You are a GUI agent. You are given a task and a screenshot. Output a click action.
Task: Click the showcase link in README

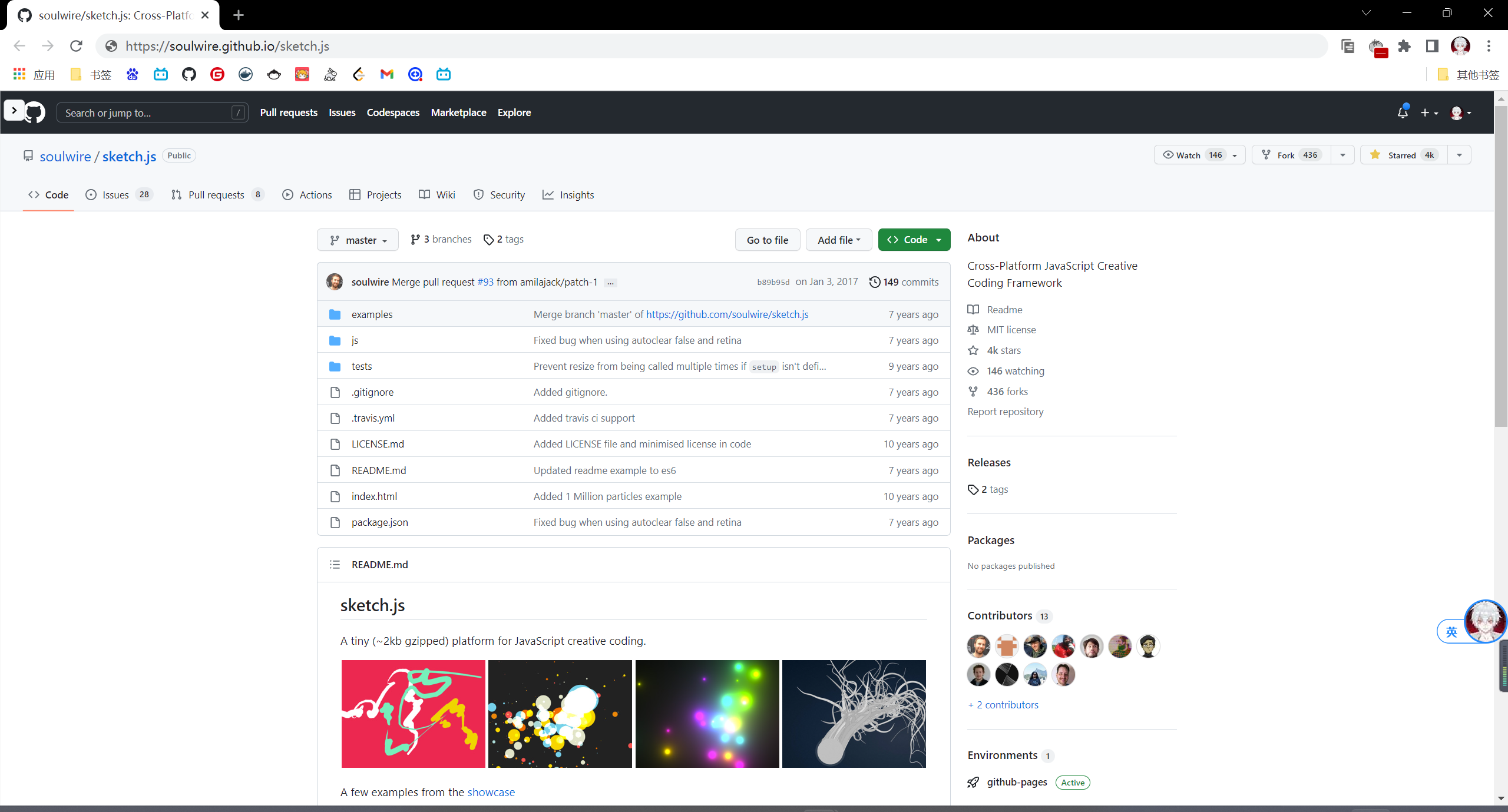click(x=491, y=792)
